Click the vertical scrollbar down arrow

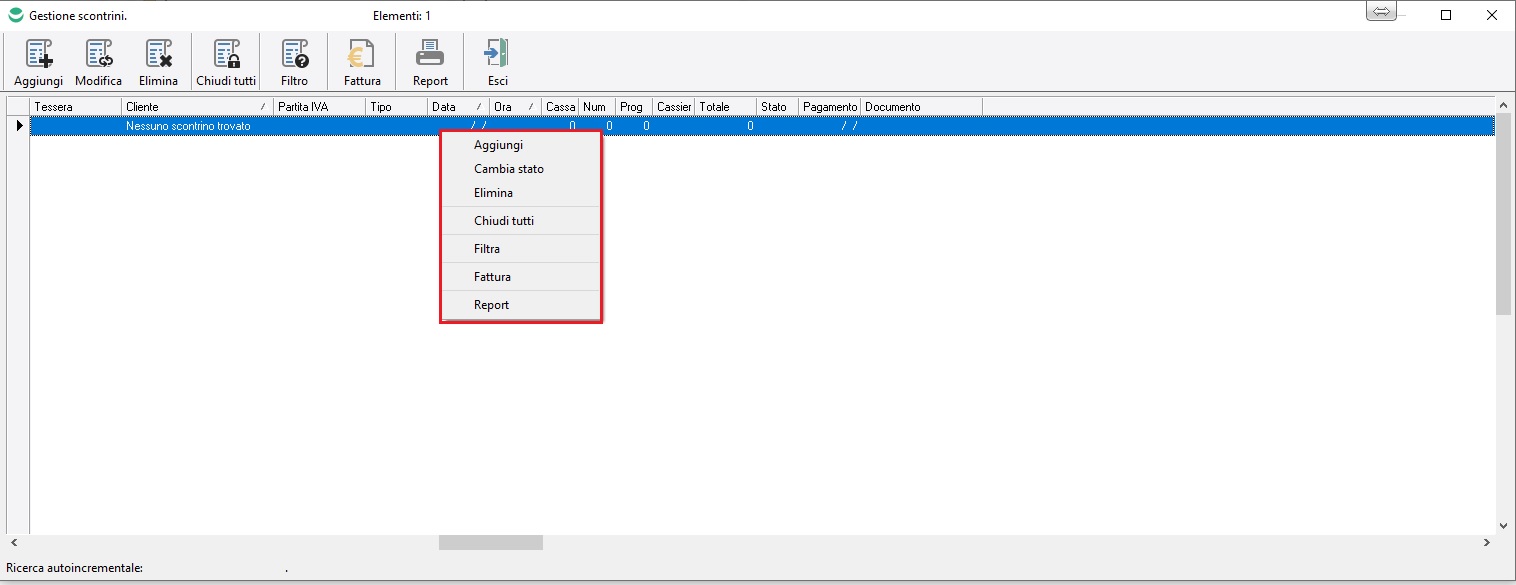tap(1503, 525)
